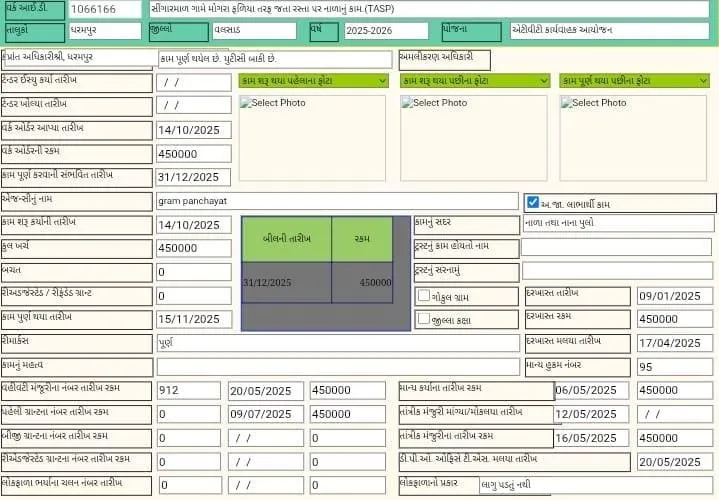Click the કુલ ખર્ચ amount field

[194, 248]
